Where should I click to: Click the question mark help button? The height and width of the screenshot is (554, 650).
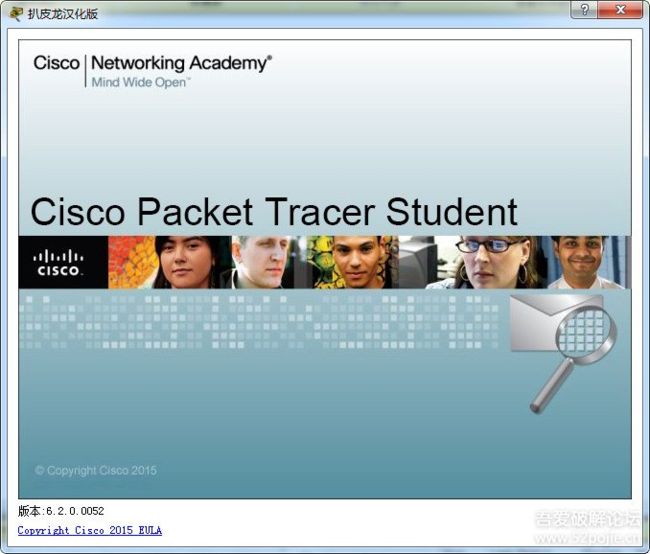coord(584,10)
